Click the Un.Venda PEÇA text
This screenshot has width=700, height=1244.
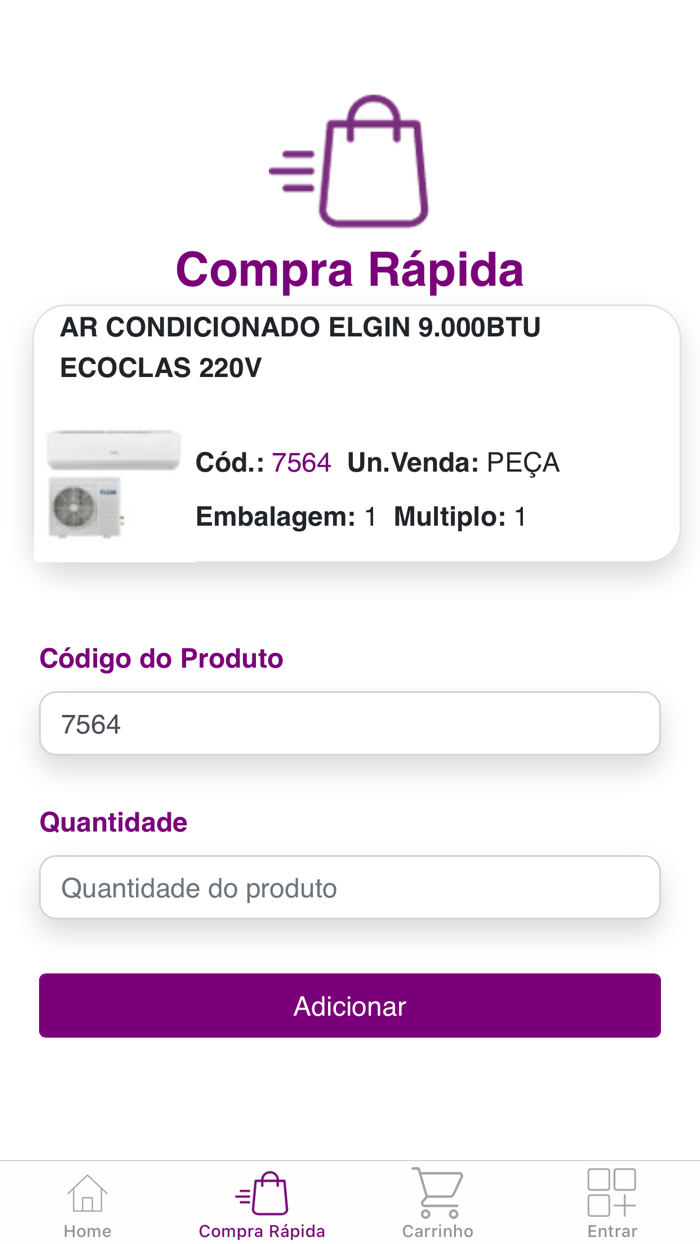(x=453, y=463)
